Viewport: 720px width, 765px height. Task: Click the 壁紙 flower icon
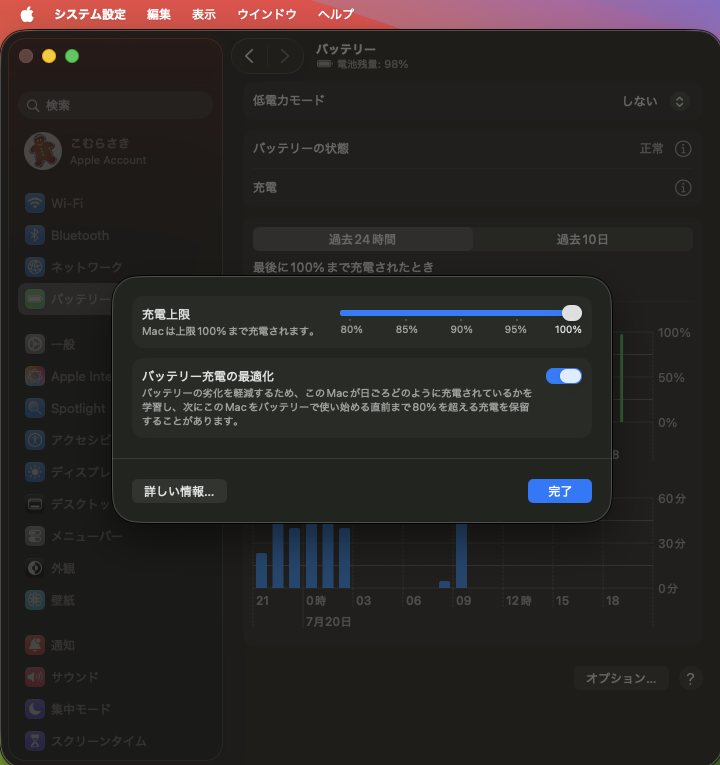coord(35,600)
